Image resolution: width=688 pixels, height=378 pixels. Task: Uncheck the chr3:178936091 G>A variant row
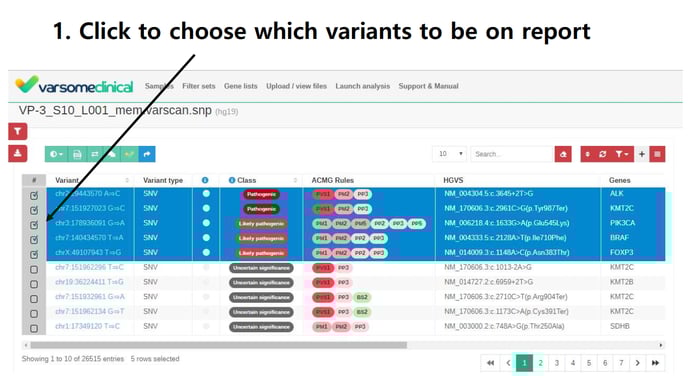click(34, 225)
